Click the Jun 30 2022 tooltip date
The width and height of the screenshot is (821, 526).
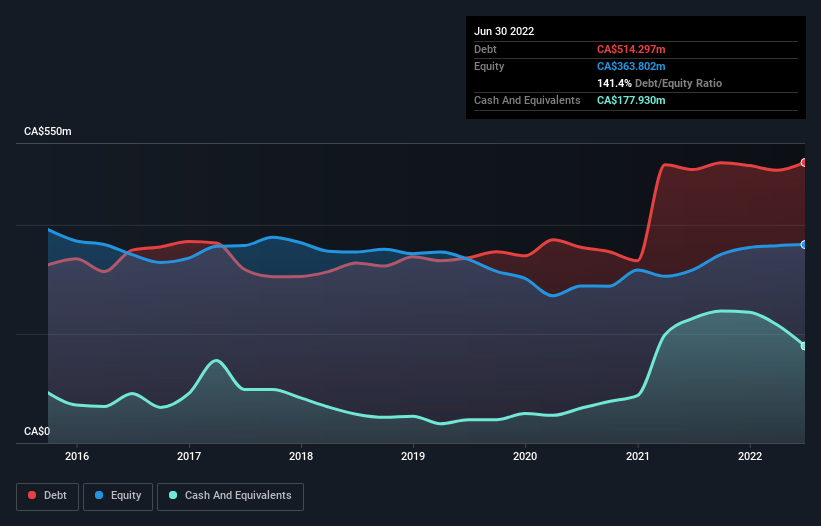(504, 31)
